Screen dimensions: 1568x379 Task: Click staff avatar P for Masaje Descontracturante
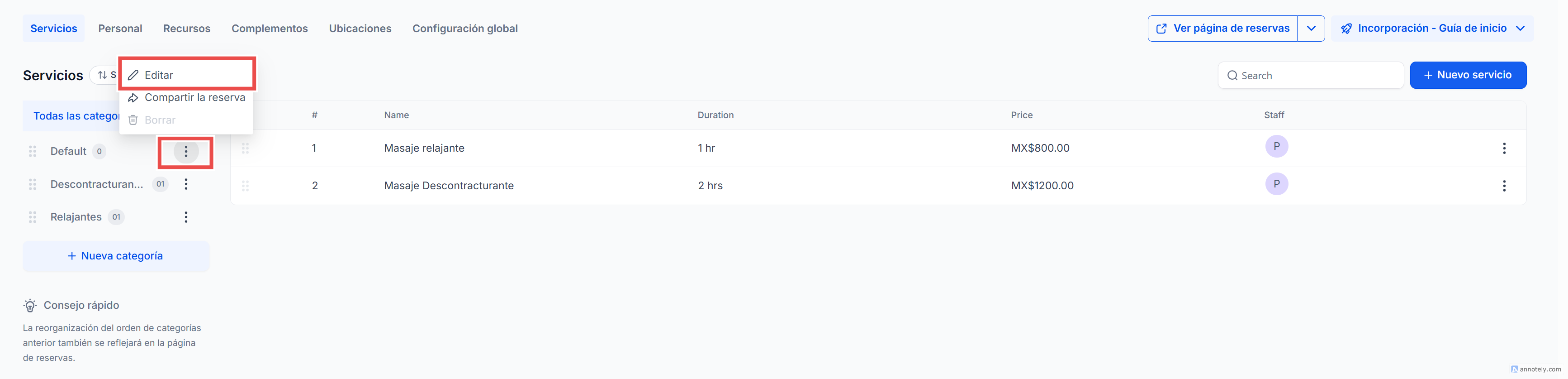click(x=1276, y=184)
